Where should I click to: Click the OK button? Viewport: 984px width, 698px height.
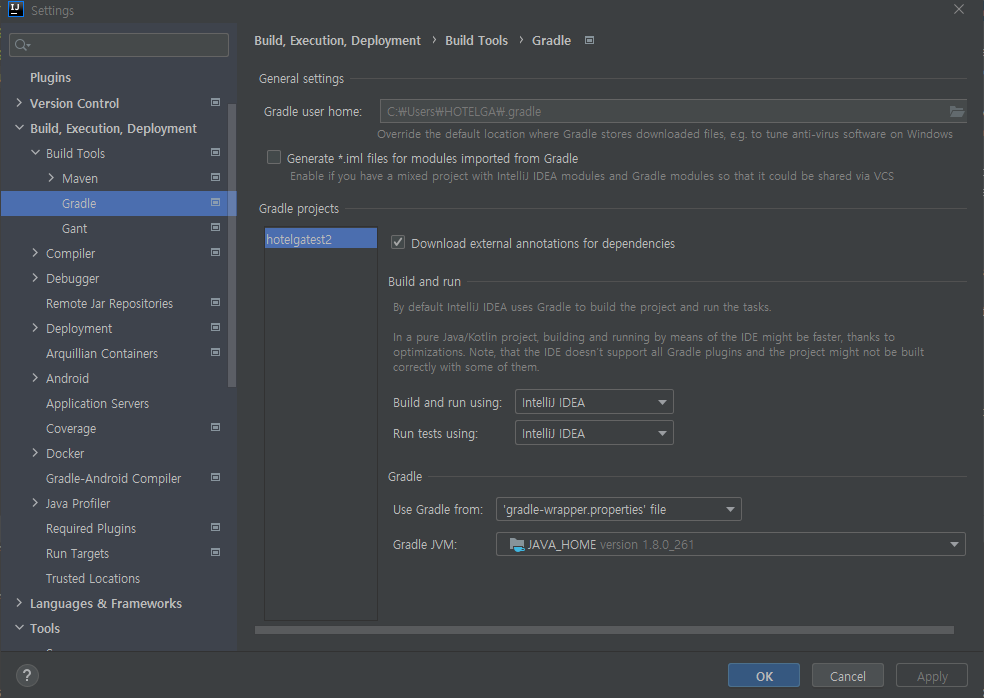pyautogui.click(x=764, y=675)
